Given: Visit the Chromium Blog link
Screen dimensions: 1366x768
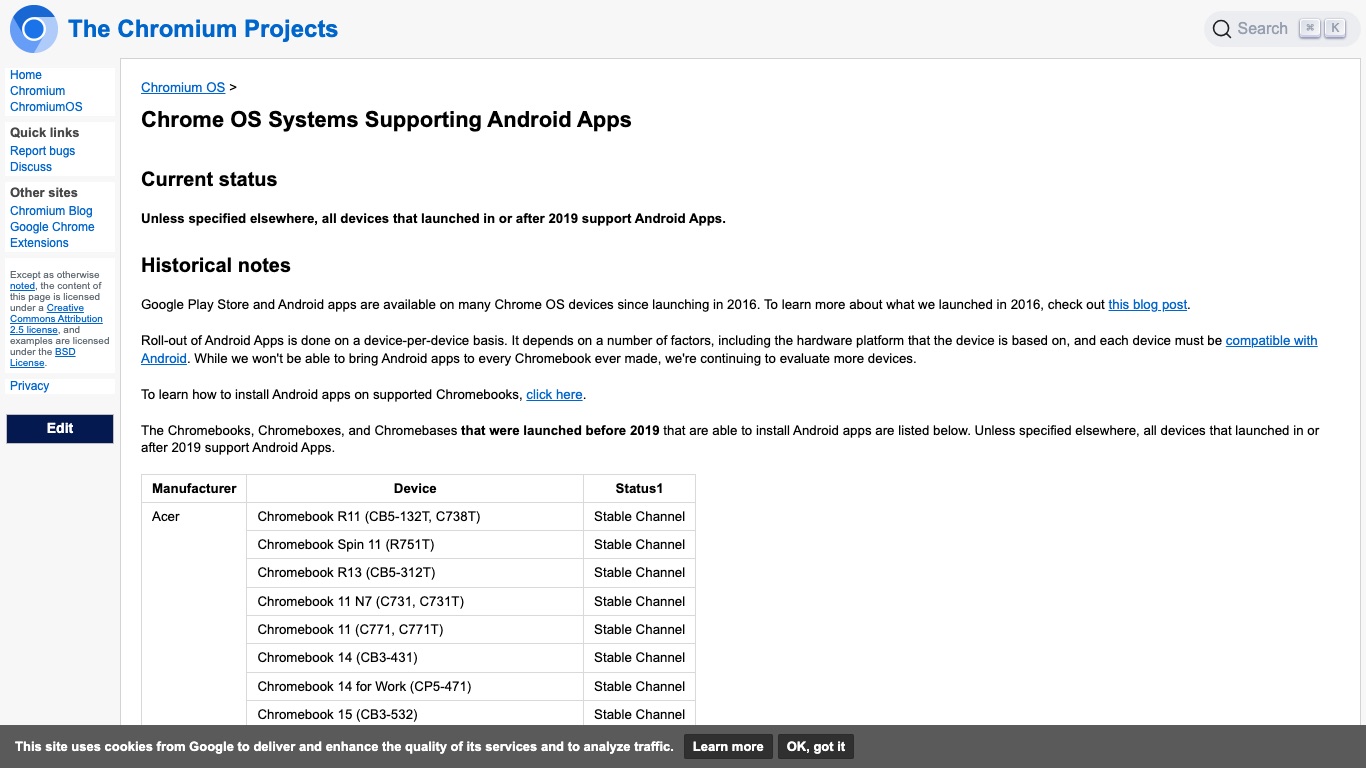Looking at the screenshot, I should point(51,211).
